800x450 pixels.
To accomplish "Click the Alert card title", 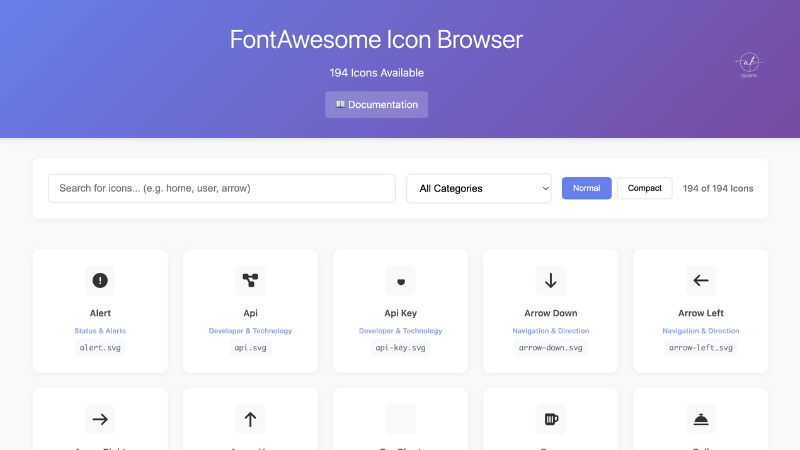I will 100,313.
